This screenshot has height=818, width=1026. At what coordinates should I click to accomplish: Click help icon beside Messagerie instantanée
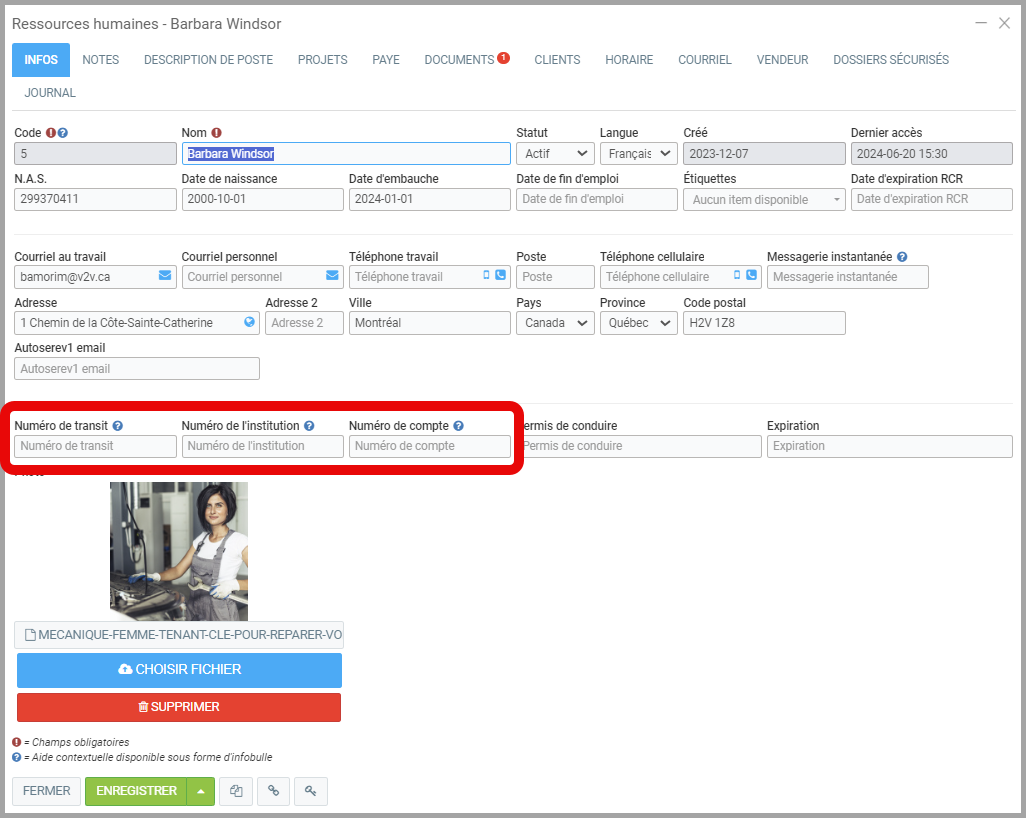pyautogui.click(x=902, y=257)
